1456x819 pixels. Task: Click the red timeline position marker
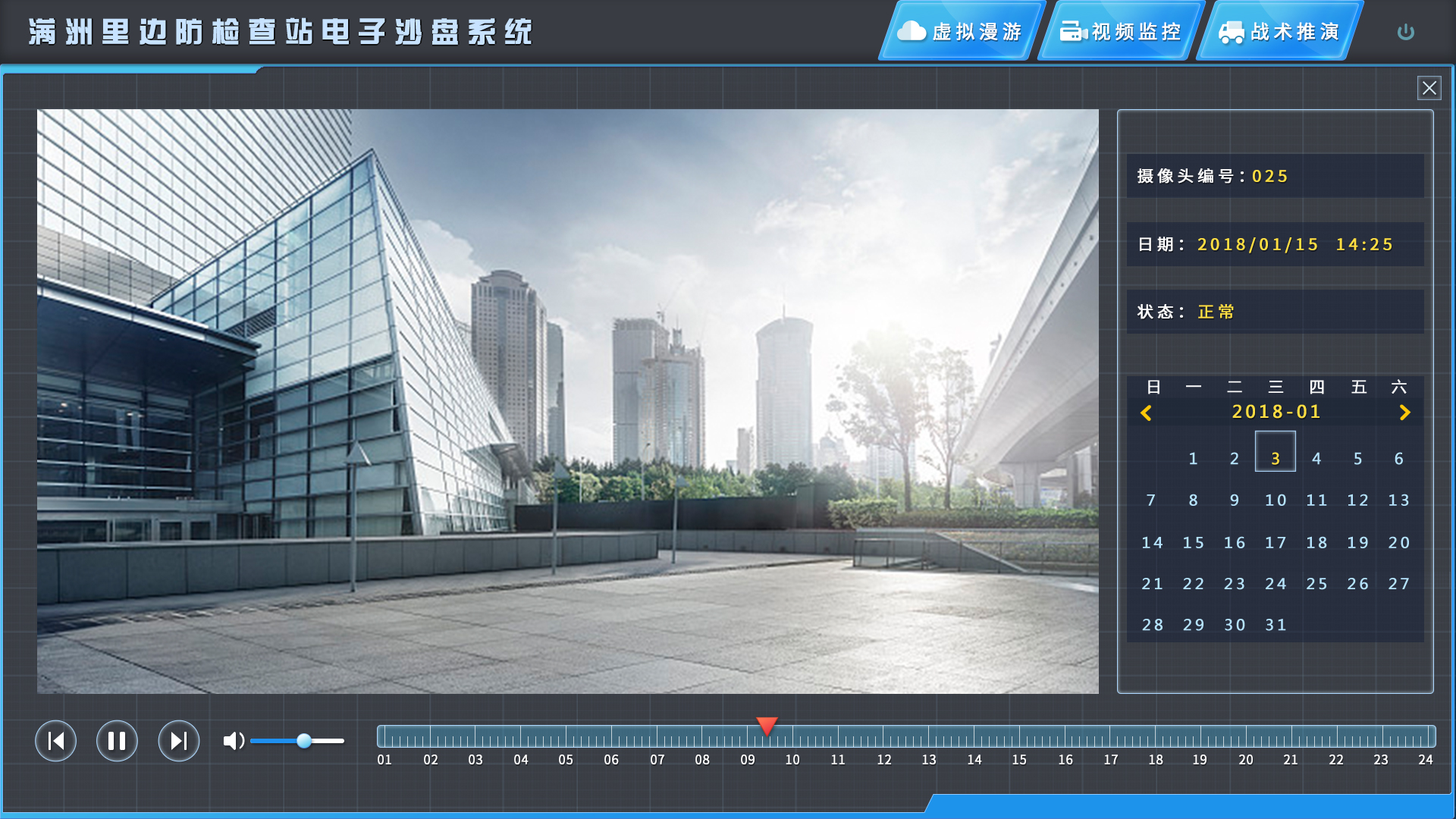767,726
